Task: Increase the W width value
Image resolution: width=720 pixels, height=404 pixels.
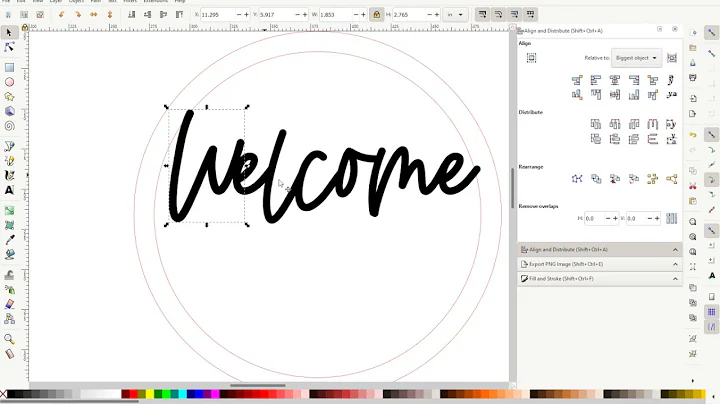Action: tap(363, 15)
